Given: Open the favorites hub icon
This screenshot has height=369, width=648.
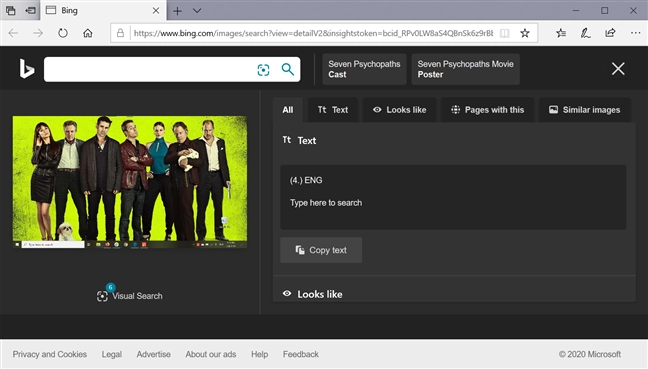Looking at the screenshot, I should coord(561,33).
